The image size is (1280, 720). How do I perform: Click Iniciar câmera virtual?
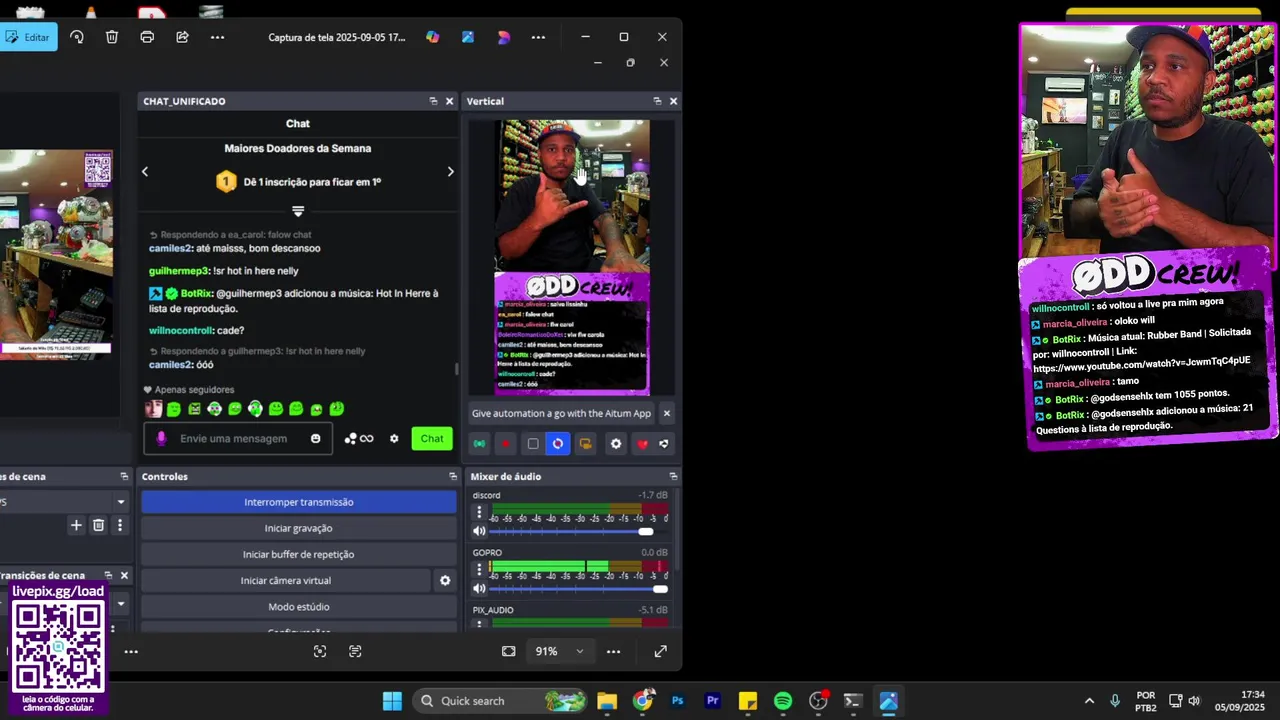pyautogui.click(x=286, y=580)
